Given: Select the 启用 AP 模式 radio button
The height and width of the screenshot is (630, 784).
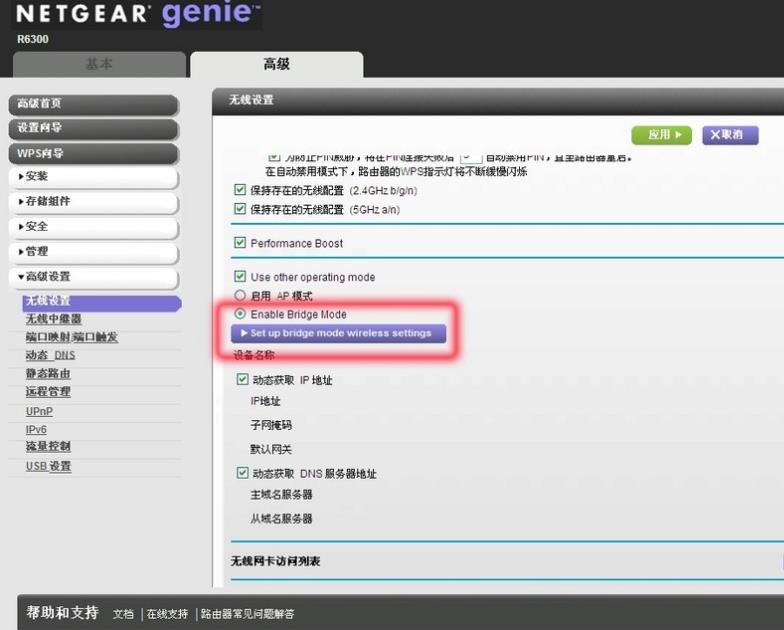Looking at the screenshot, I should coord(240,296).
